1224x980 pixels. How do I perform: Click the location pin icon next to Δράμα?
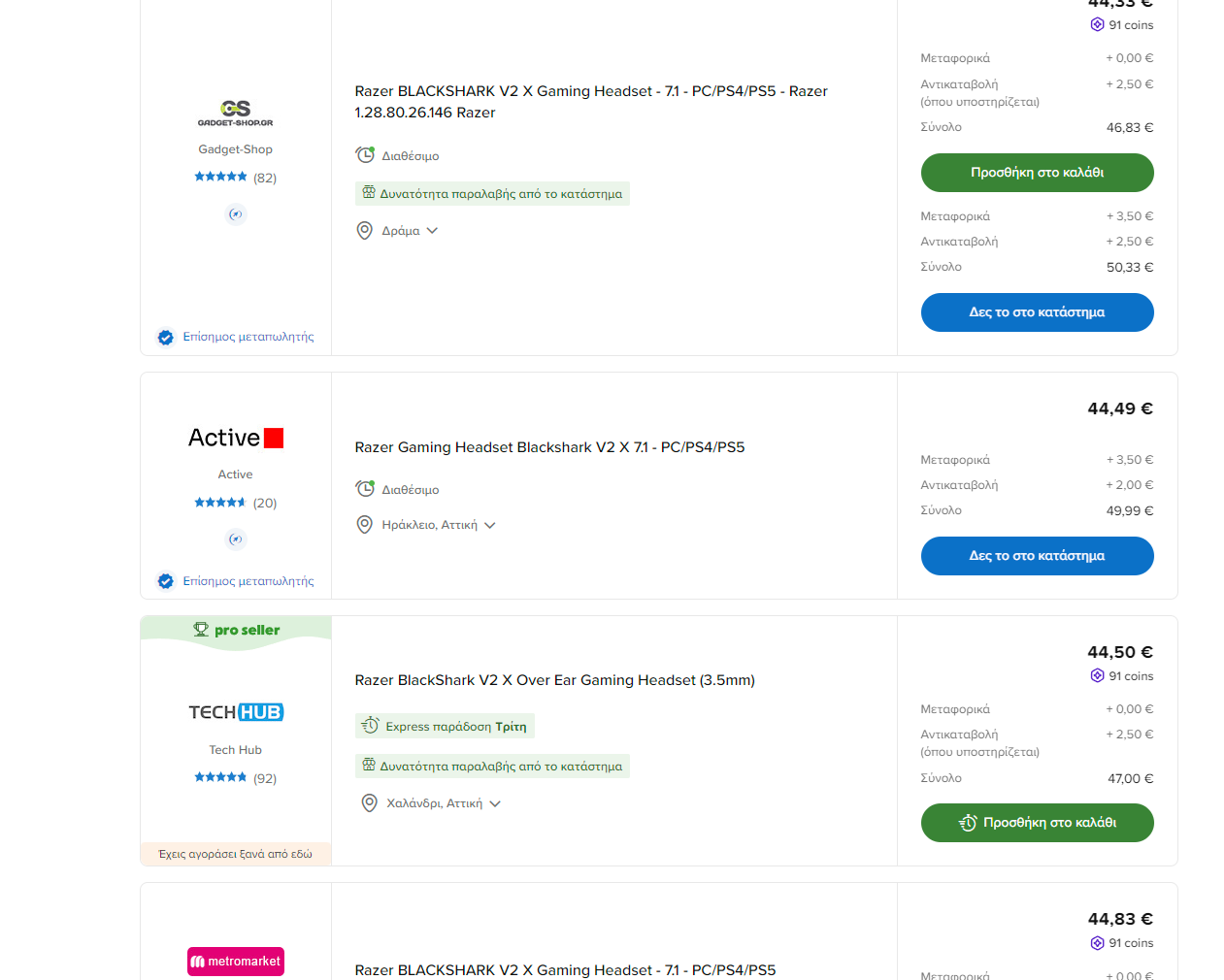pyautogui.click(x=365, y=231)
